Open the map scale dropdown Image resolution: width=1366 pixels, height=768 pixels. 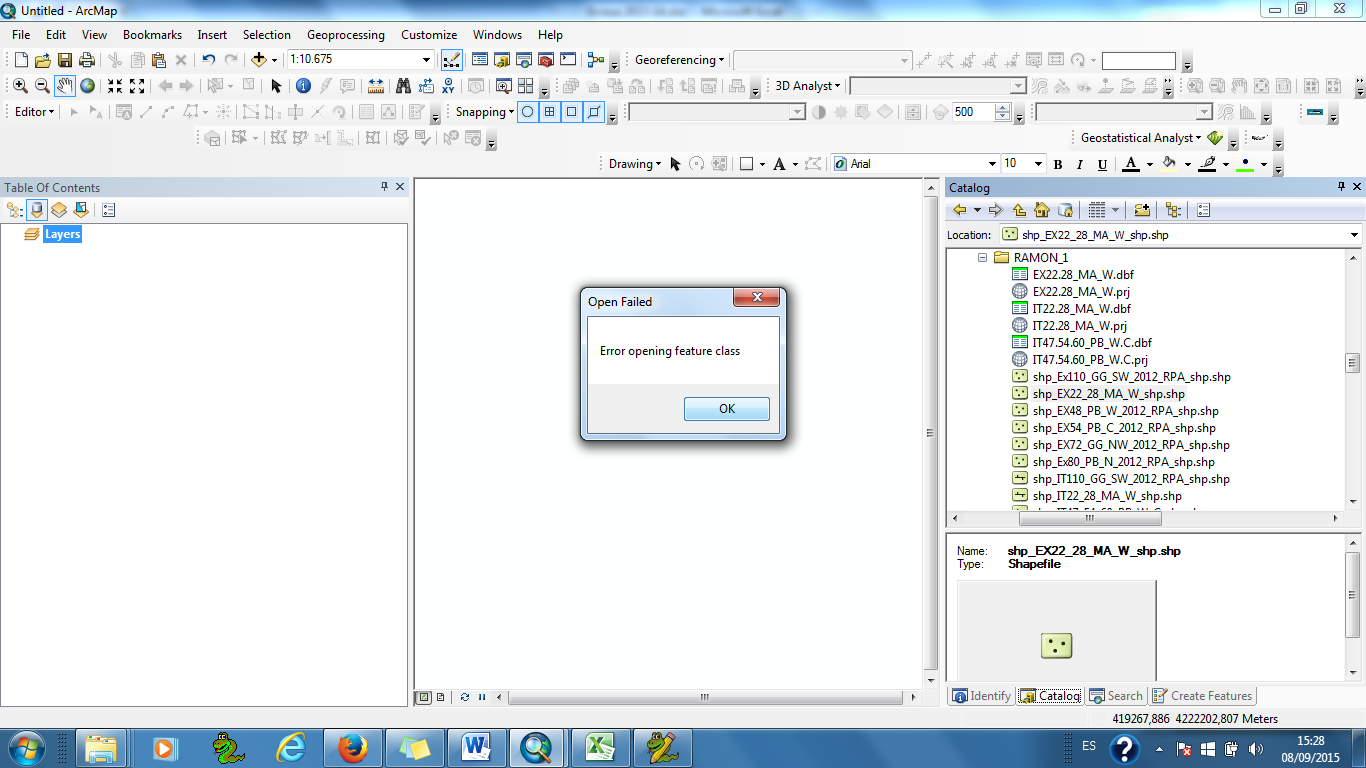point(427,60)
